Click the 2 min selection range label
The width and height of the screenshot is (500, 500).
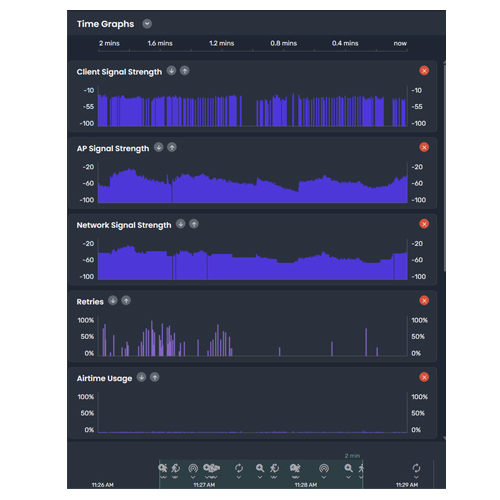point(352,456)
